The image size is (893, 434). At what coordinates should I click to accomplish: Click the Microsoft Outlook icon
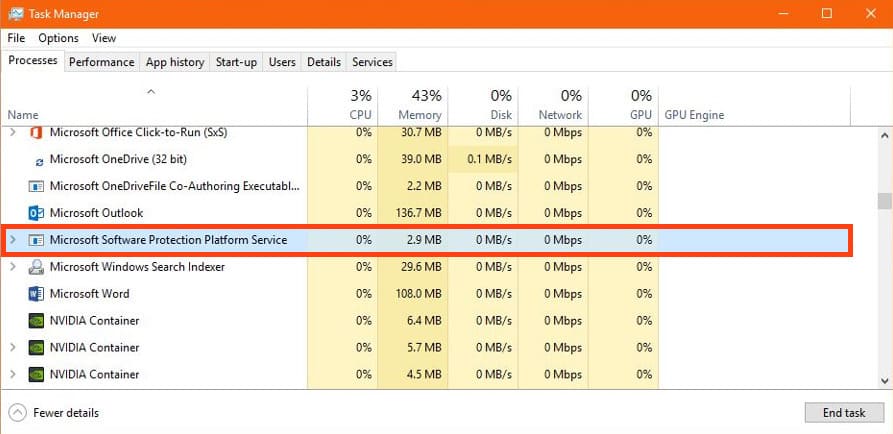36,213
